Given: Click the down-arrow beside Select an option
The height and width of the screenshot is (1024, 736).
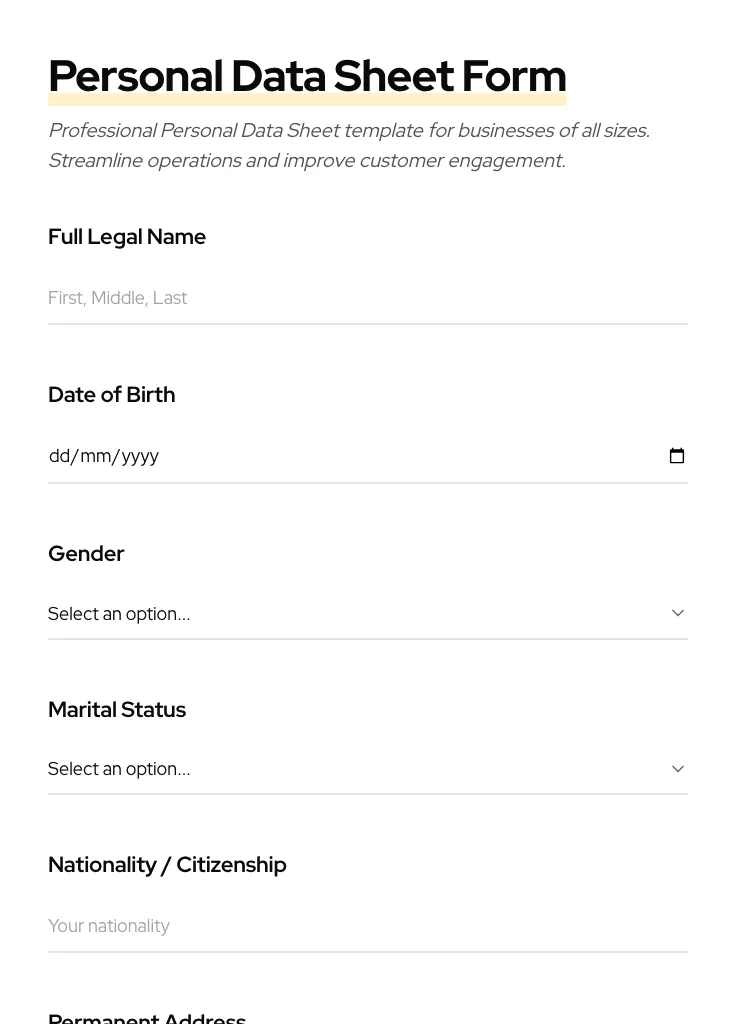Looking at the screenshot, I should coord(678,613).
